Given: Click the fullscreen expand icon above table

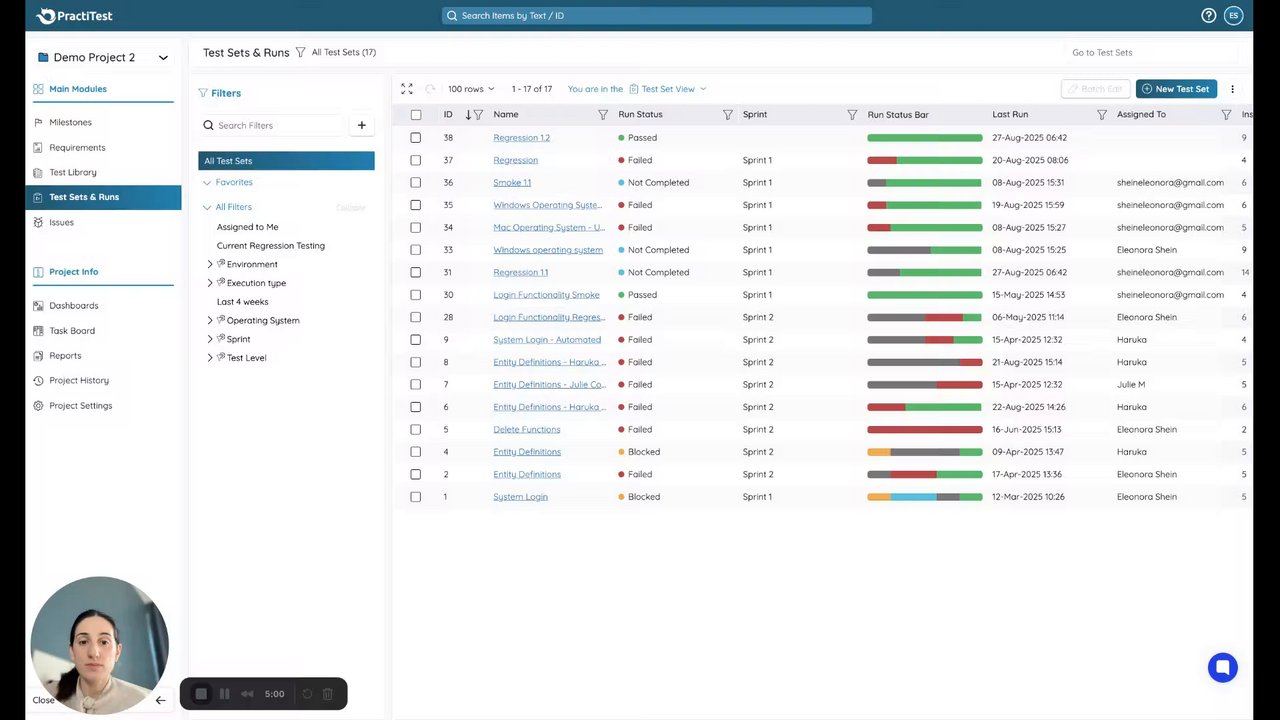Looking at the screenshot, I should [407, 89].
